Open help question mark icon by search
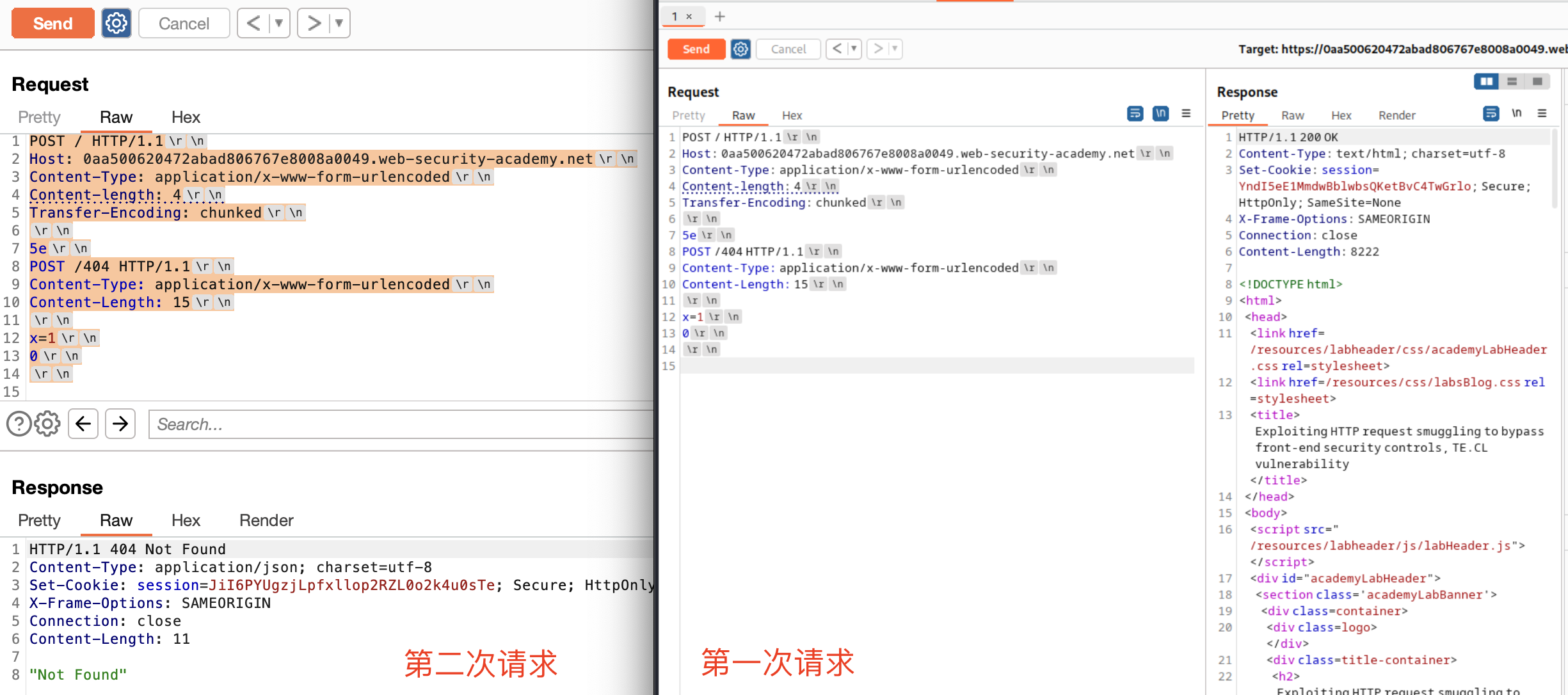The image size is (1568, 695). coord(19,424)
